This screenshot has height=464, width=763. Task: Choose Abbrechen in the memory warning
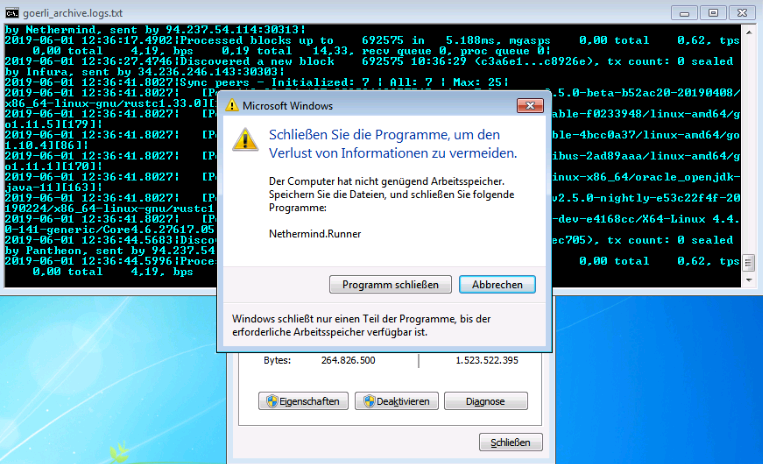[497, 285]
